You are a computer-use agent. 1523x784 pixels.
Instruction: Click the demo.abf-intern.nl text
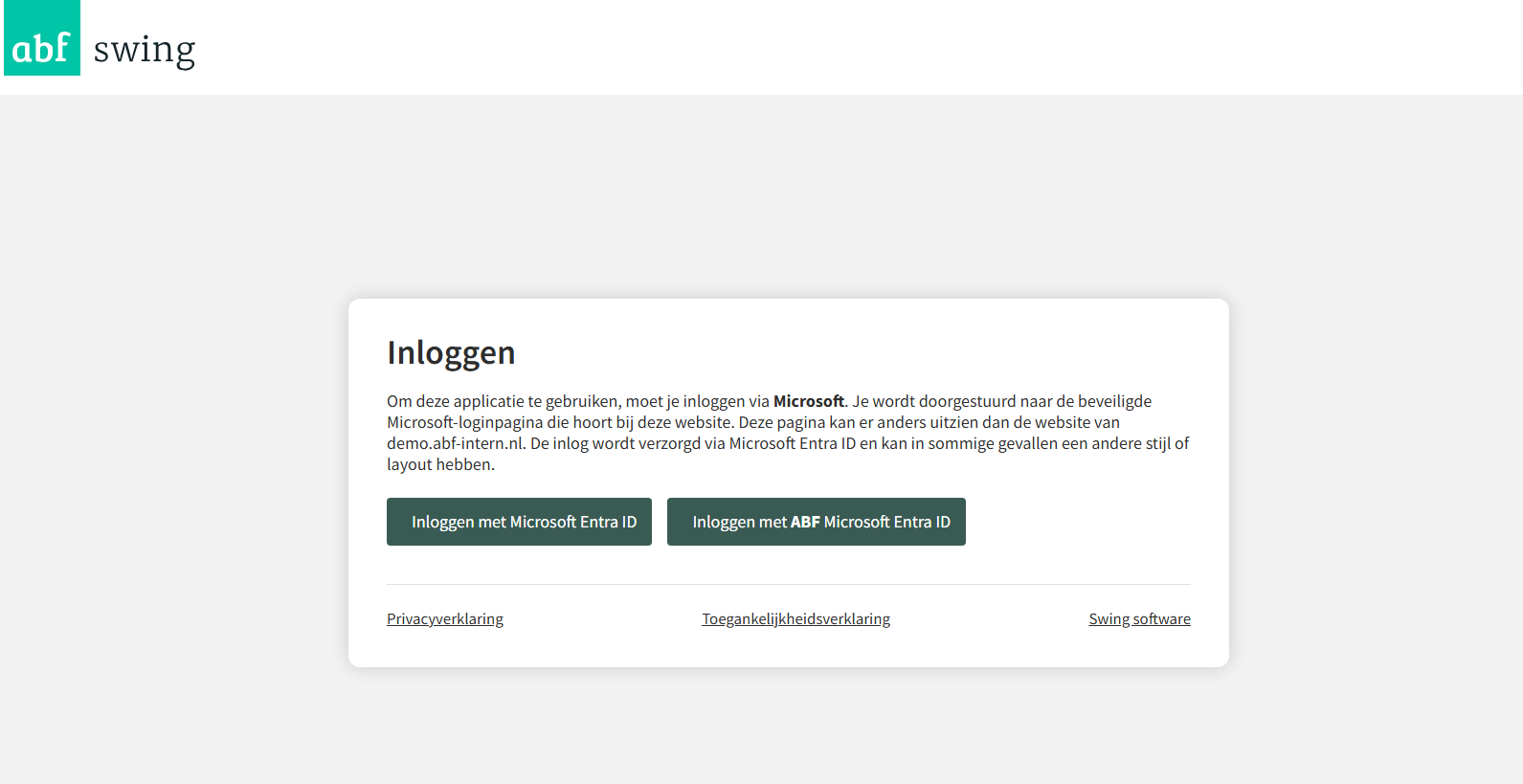[455, 443]
